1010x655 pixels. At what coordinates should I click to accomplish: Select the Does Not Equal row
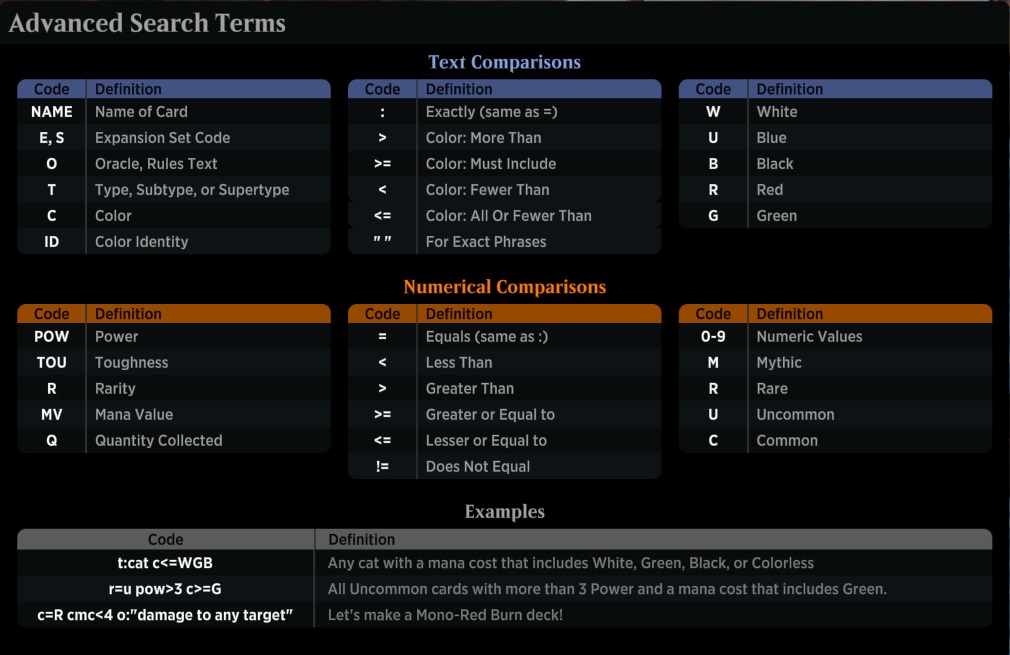504,466
